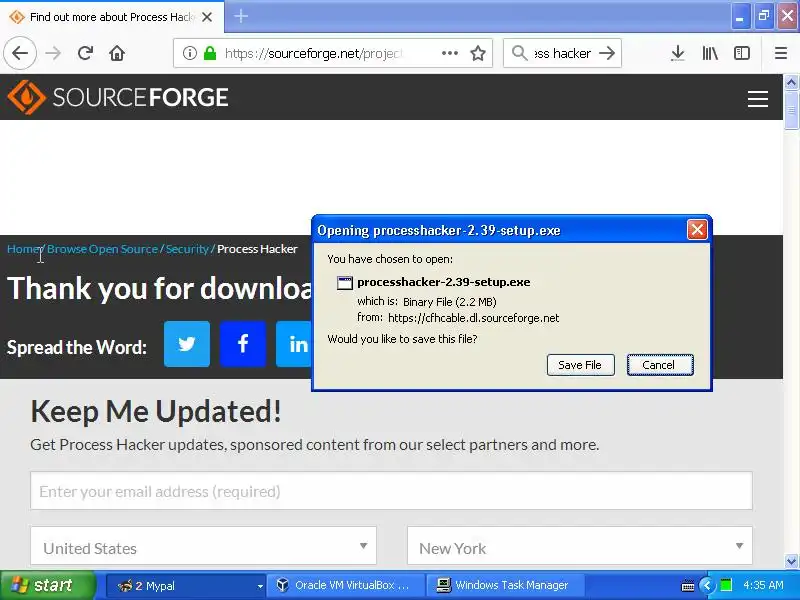Click the scrollbar up arrow
The height and width of the screenshot is (600, 800).
click(791, 82)
